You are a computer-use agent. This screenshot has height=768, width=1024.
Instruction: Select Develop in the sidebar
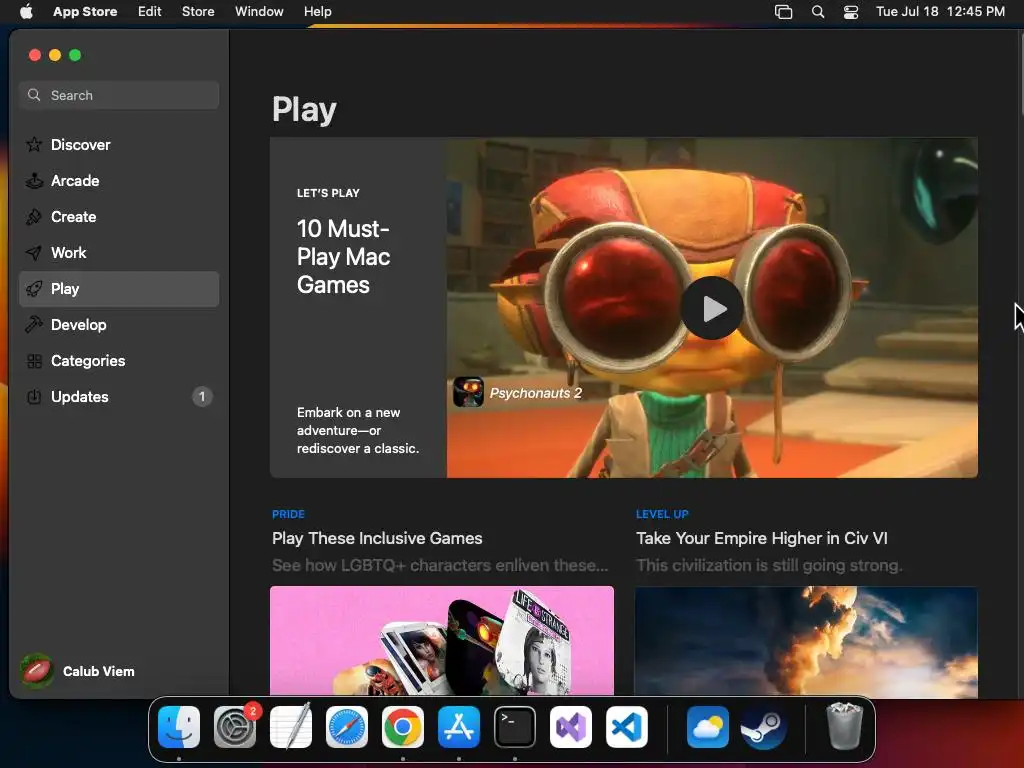[x=119, y=325]
